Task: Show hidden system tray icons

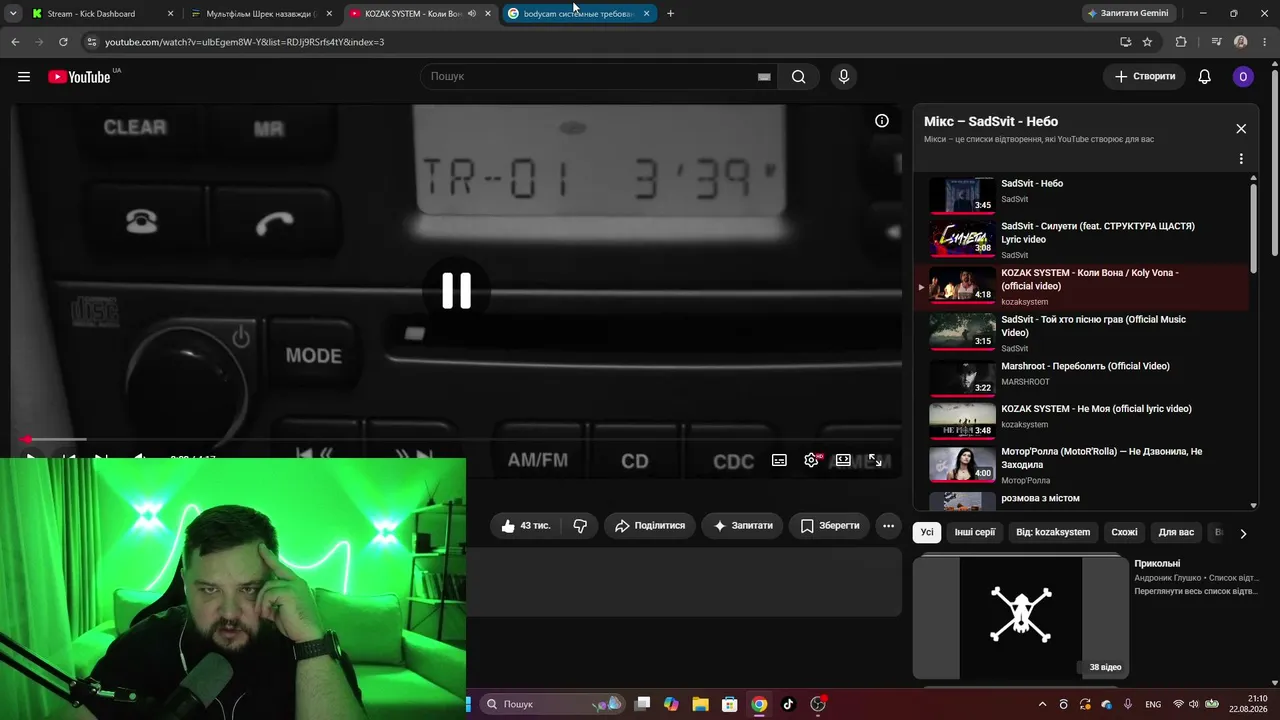Action: (1042, 704)
